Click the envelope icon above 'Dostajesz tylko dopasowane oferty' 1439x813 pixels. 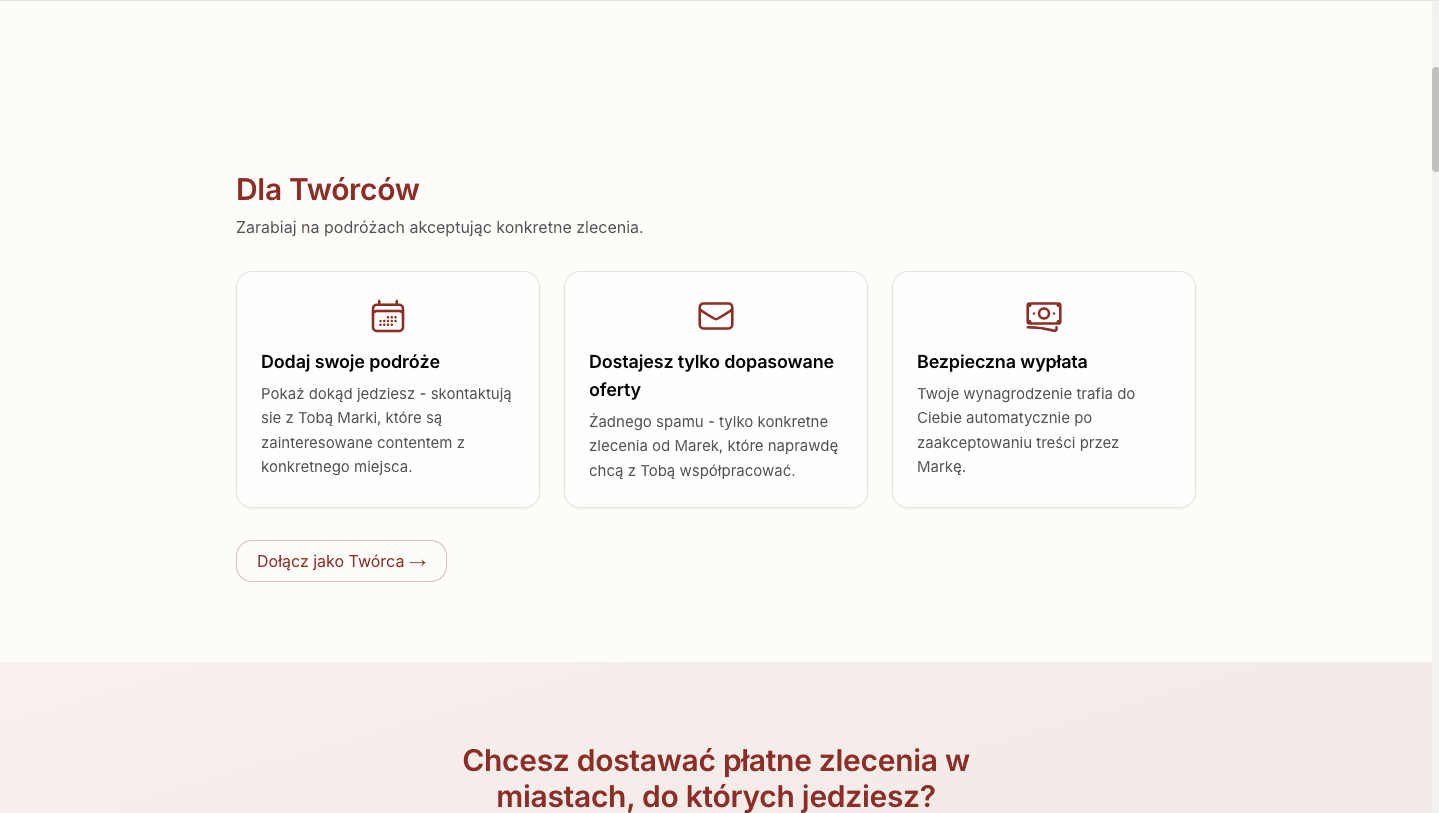coord(715,316)
